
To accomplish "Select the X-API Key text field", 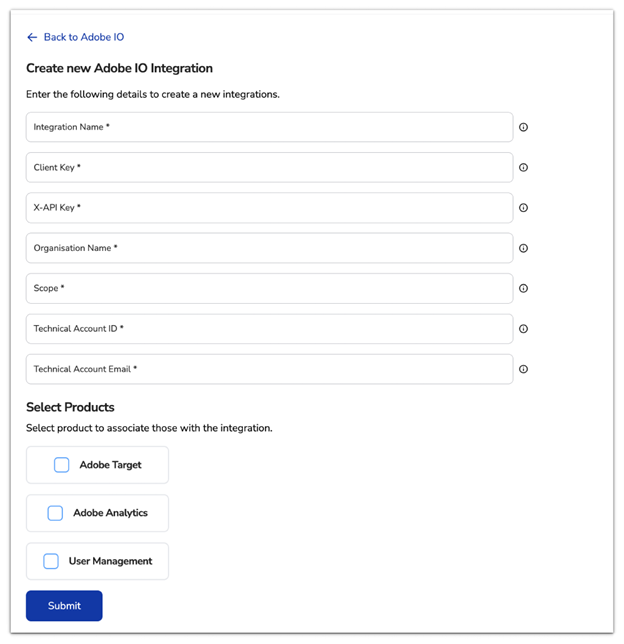I will coord(269,208).
